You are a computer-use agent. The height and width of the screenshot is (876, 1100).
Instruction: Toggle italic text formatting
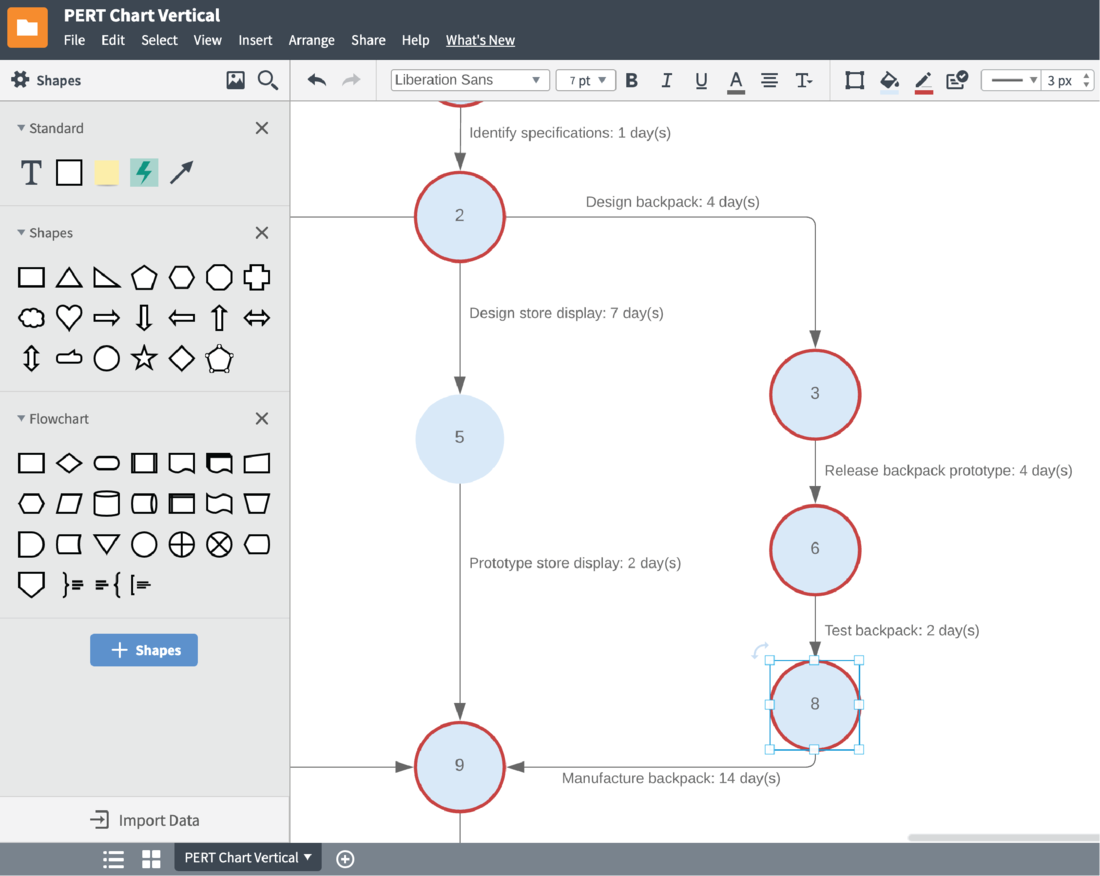point(666,80)
